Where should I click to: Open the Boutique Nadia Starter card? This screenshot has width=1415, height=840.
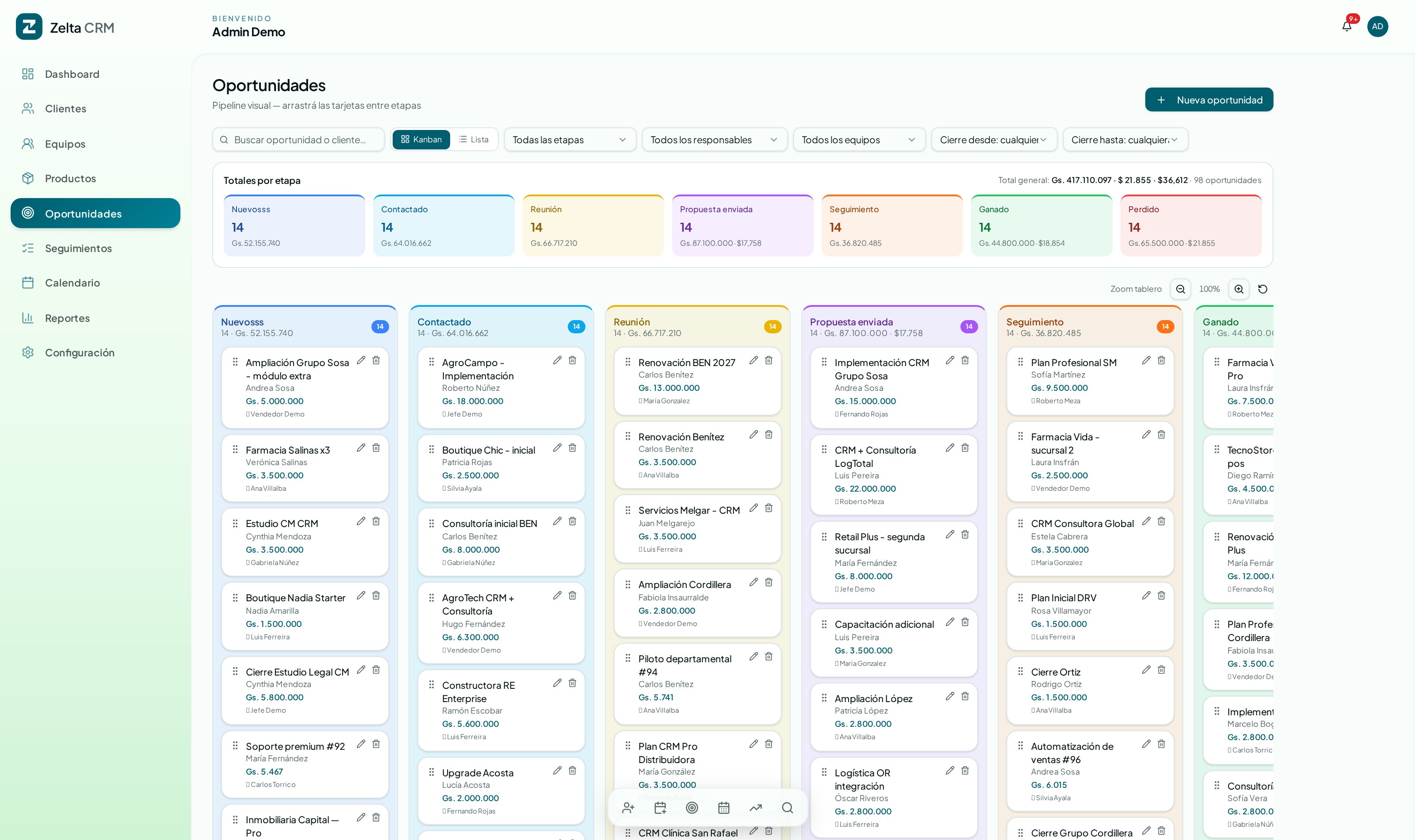(x=305, y=616)
